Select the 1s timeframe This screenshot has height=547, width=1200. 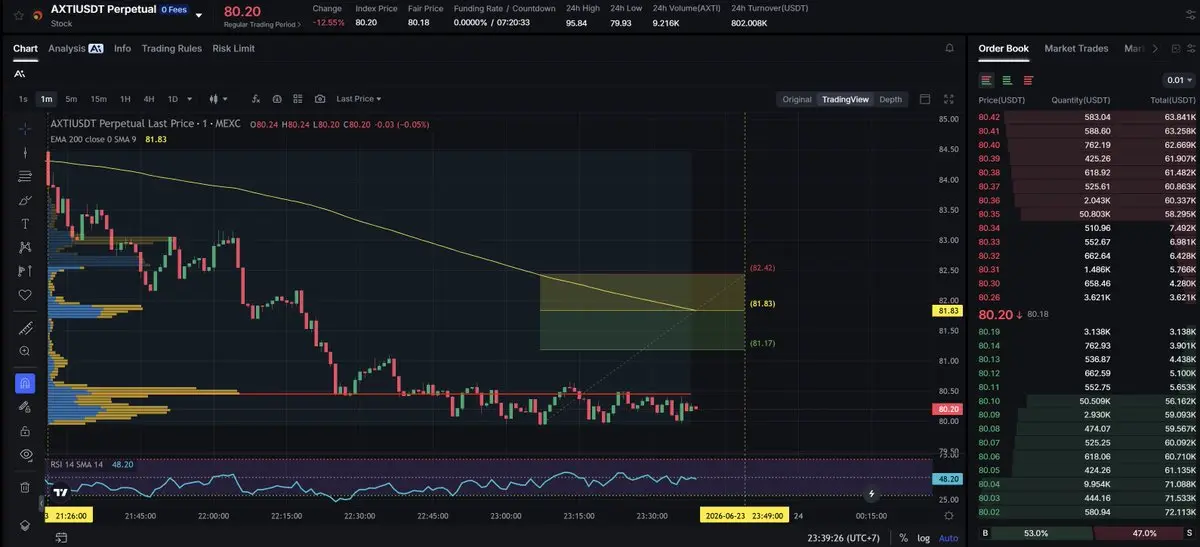pyautogui.click(x=23, y=99)
